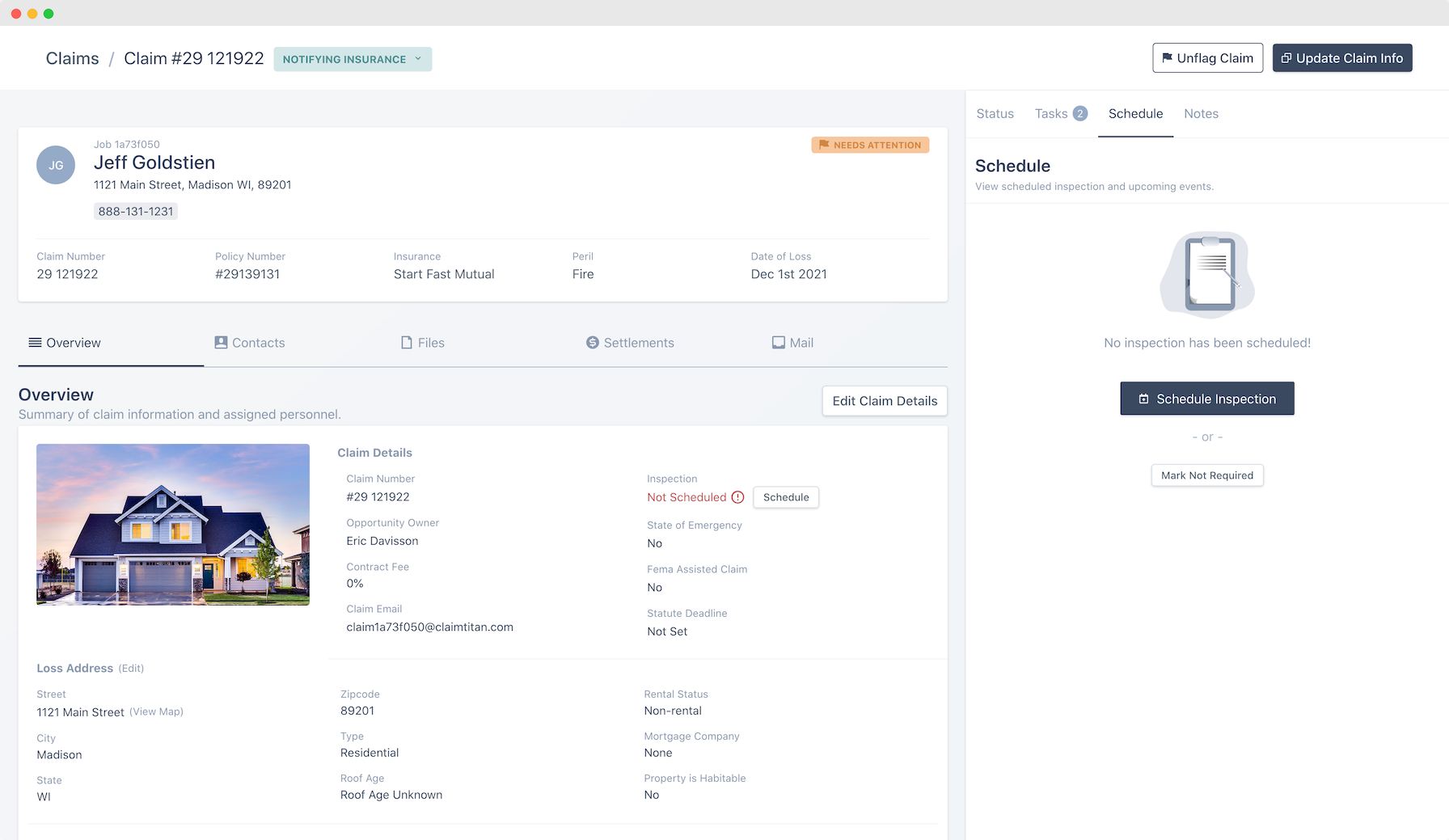Click the Schedule Inspection button

tap(1206, 398)
